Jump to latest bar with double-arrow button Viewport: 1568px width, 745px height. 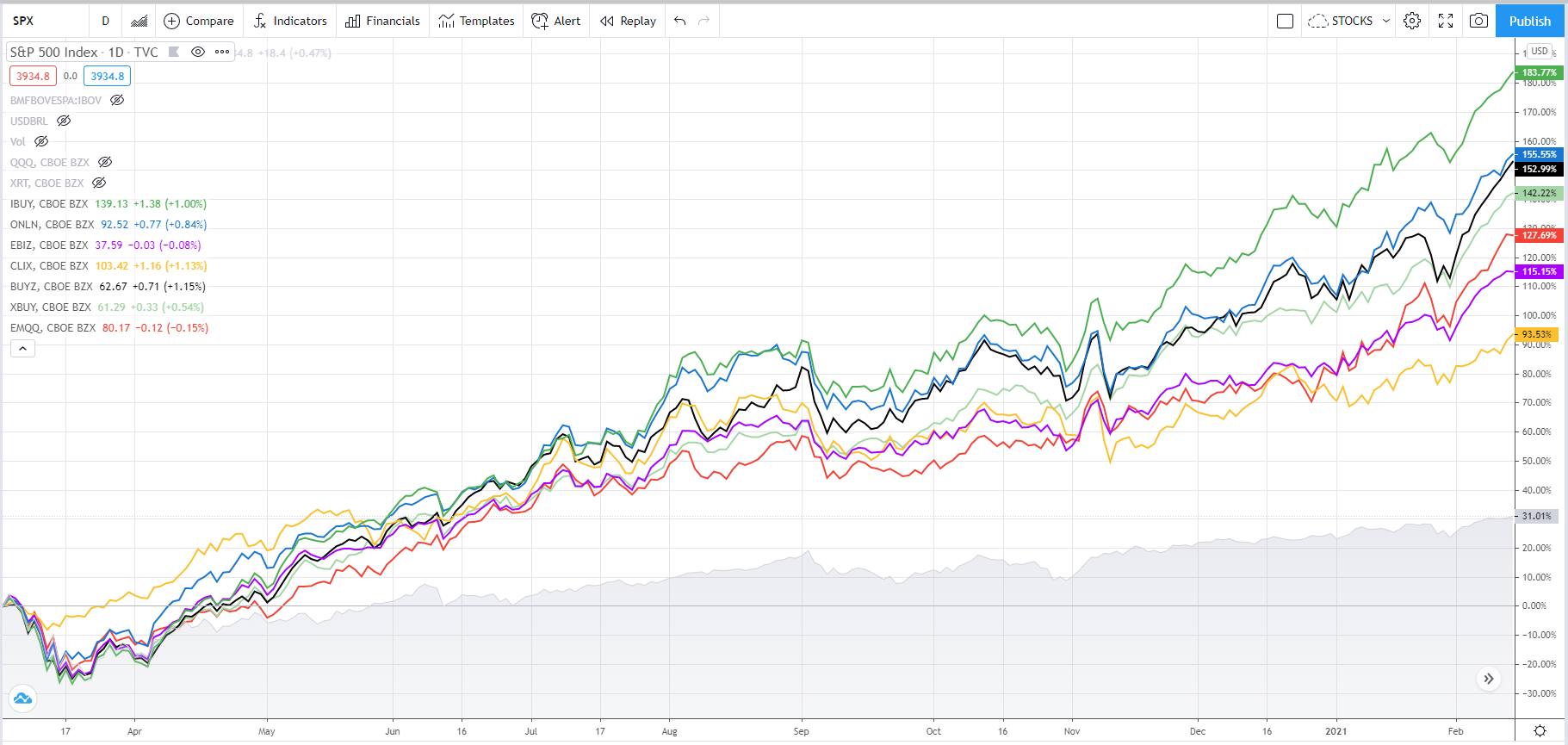click(x=1489, y=679)
